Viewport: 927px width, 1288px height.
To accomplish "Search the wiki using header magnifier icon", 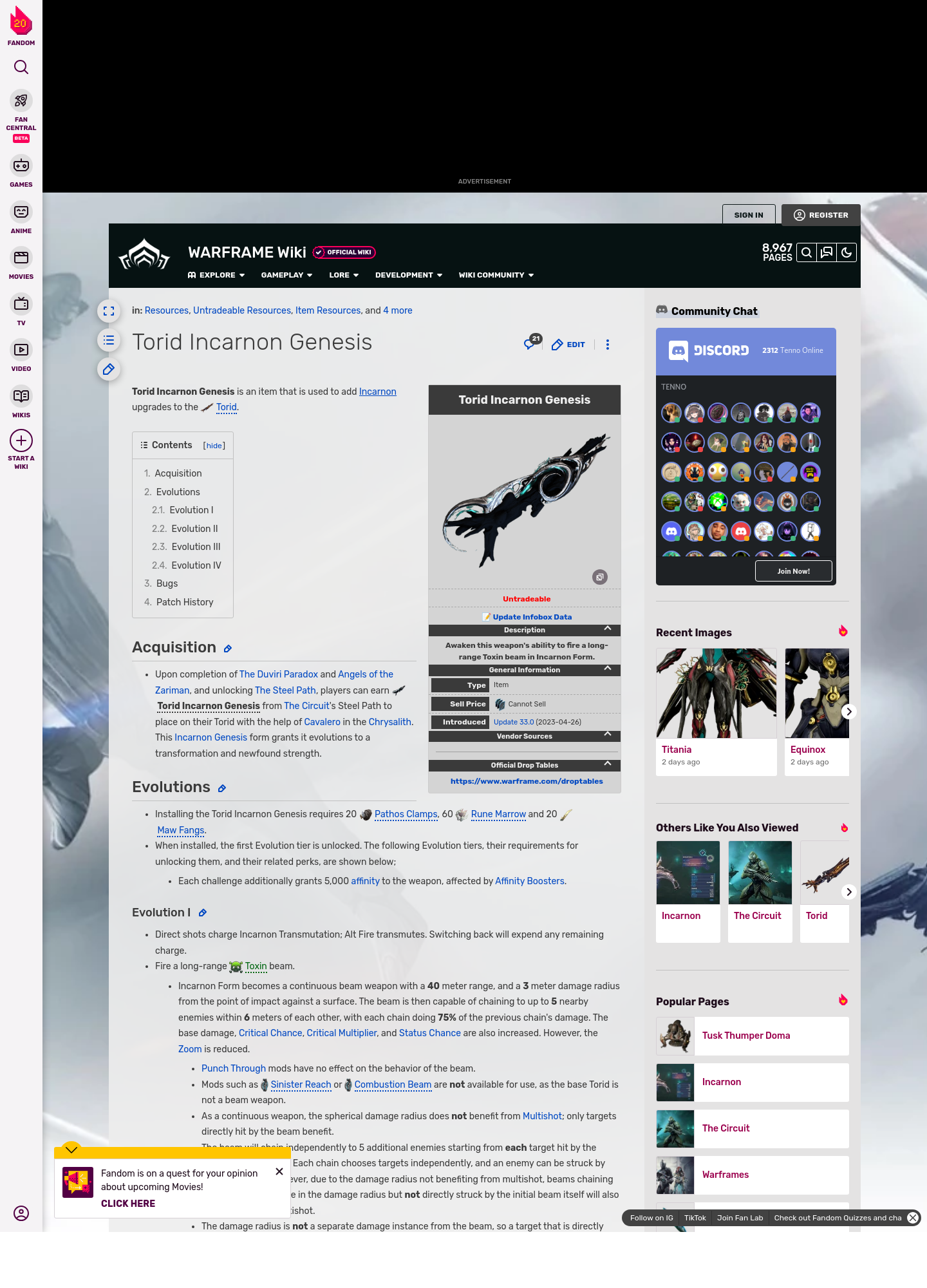I will click(x=807, y=253).
